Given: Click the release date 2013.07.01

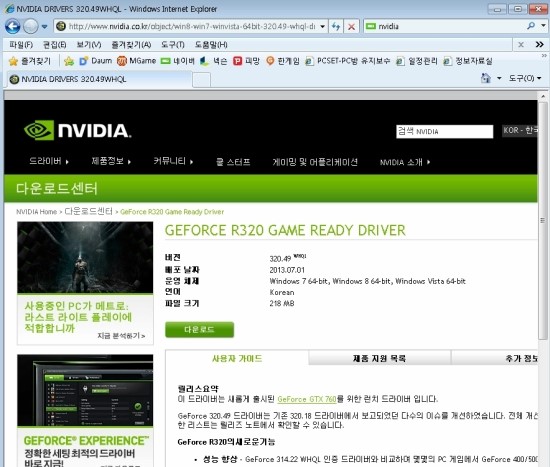Looking at the screenshot, I should 287,270.
